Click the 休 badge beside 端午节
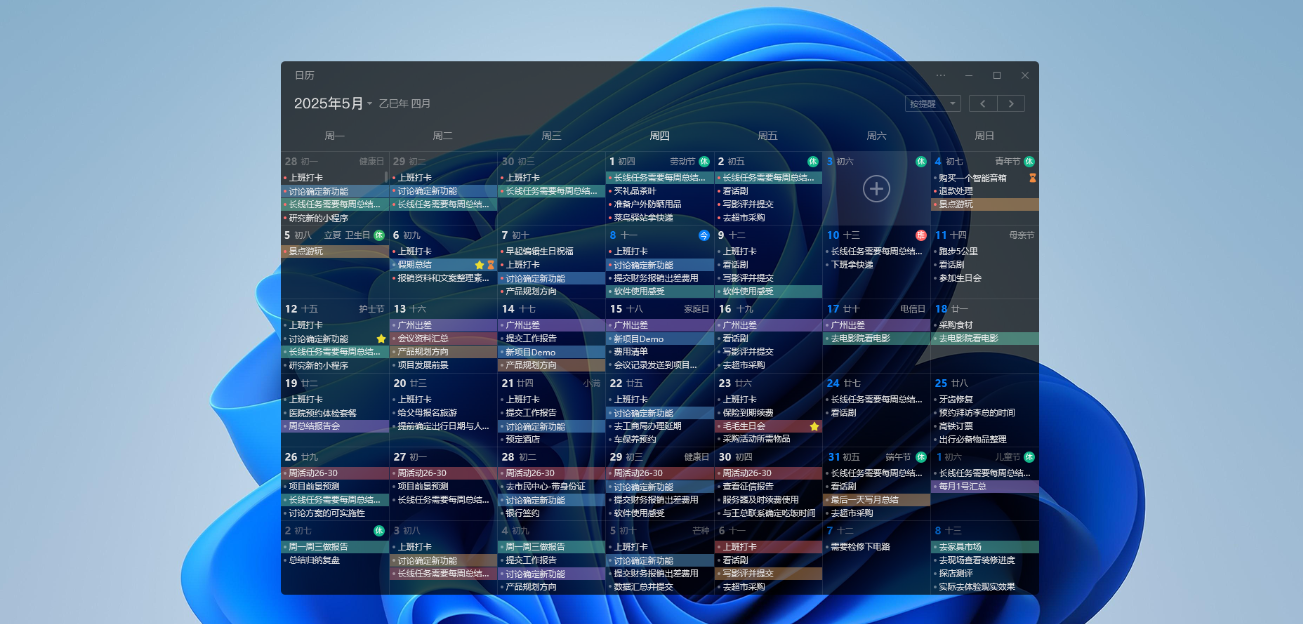This screenshot has width=1303, height=624. (921, 457)
